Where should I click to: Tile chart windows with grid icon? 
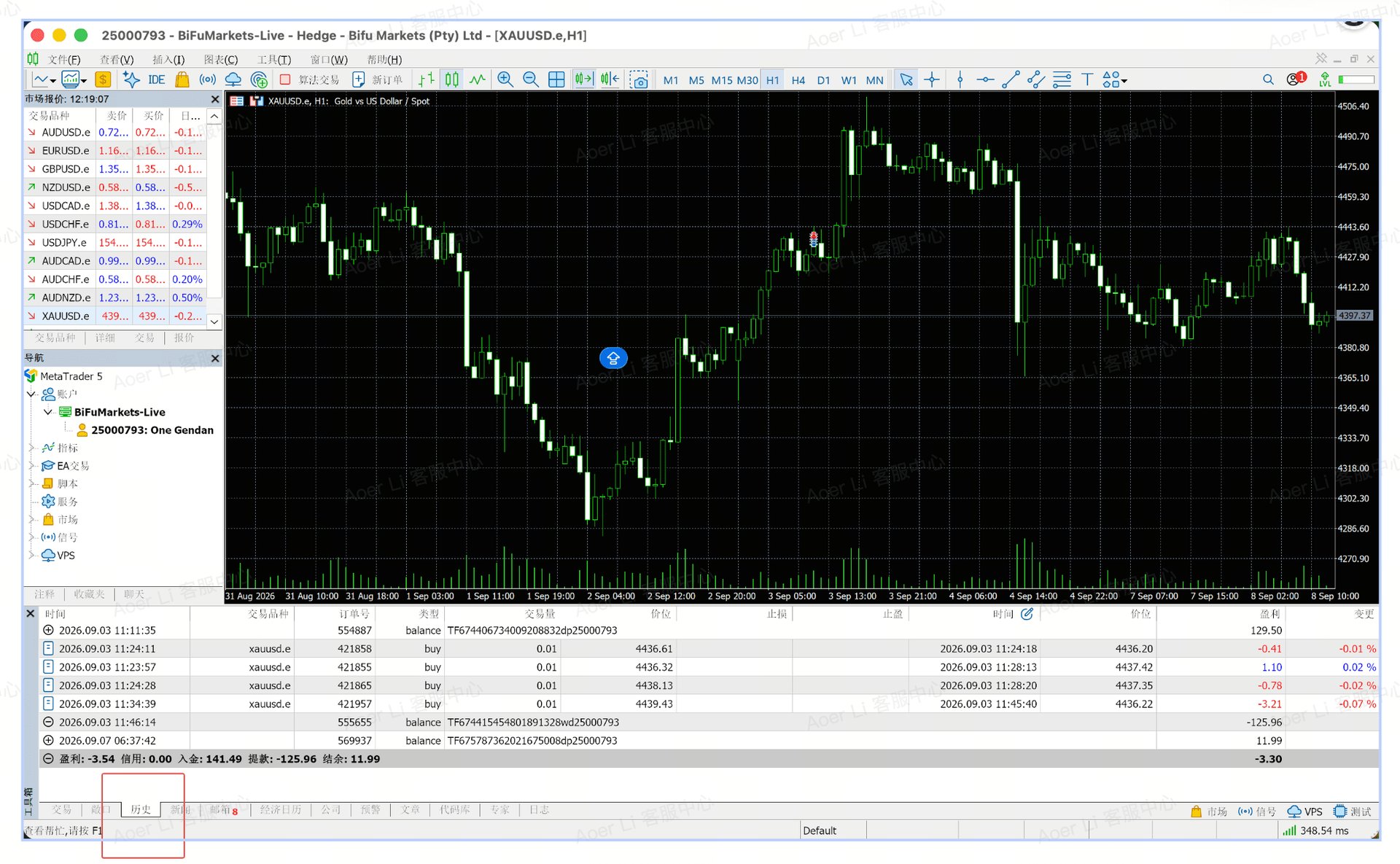[556, 79]
